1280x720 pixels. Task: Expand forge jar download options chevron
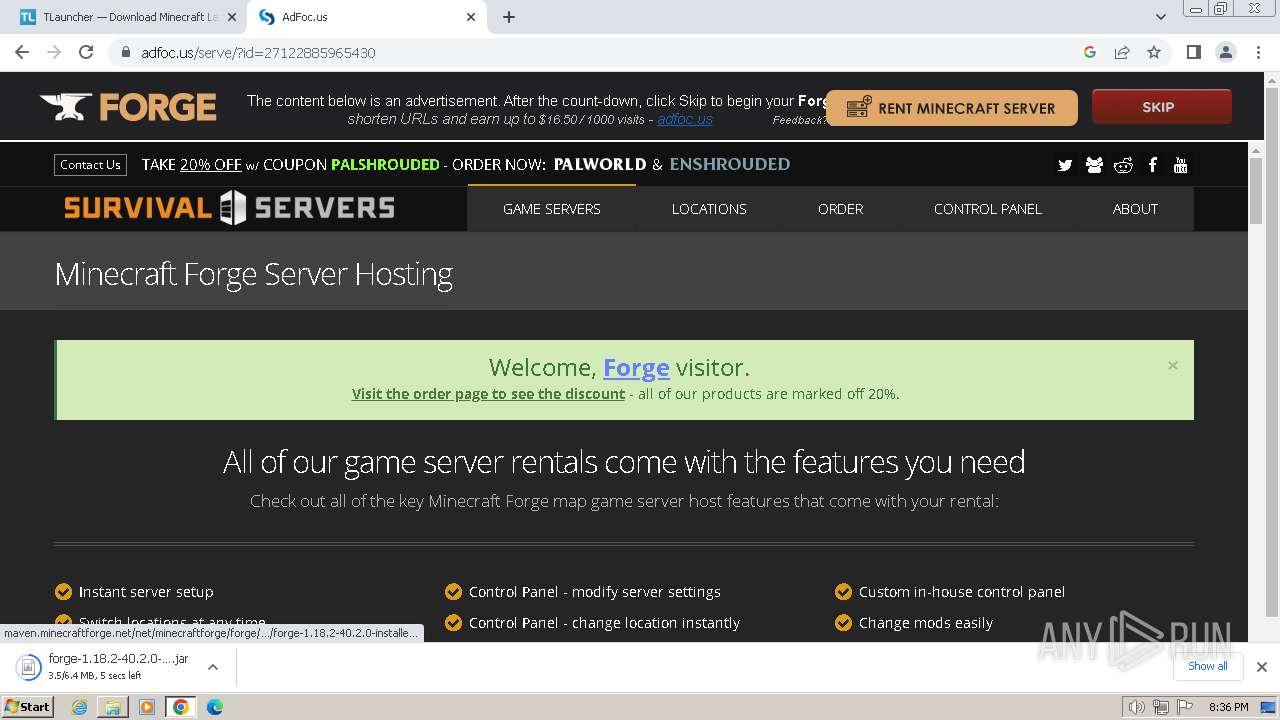[212, 667]
